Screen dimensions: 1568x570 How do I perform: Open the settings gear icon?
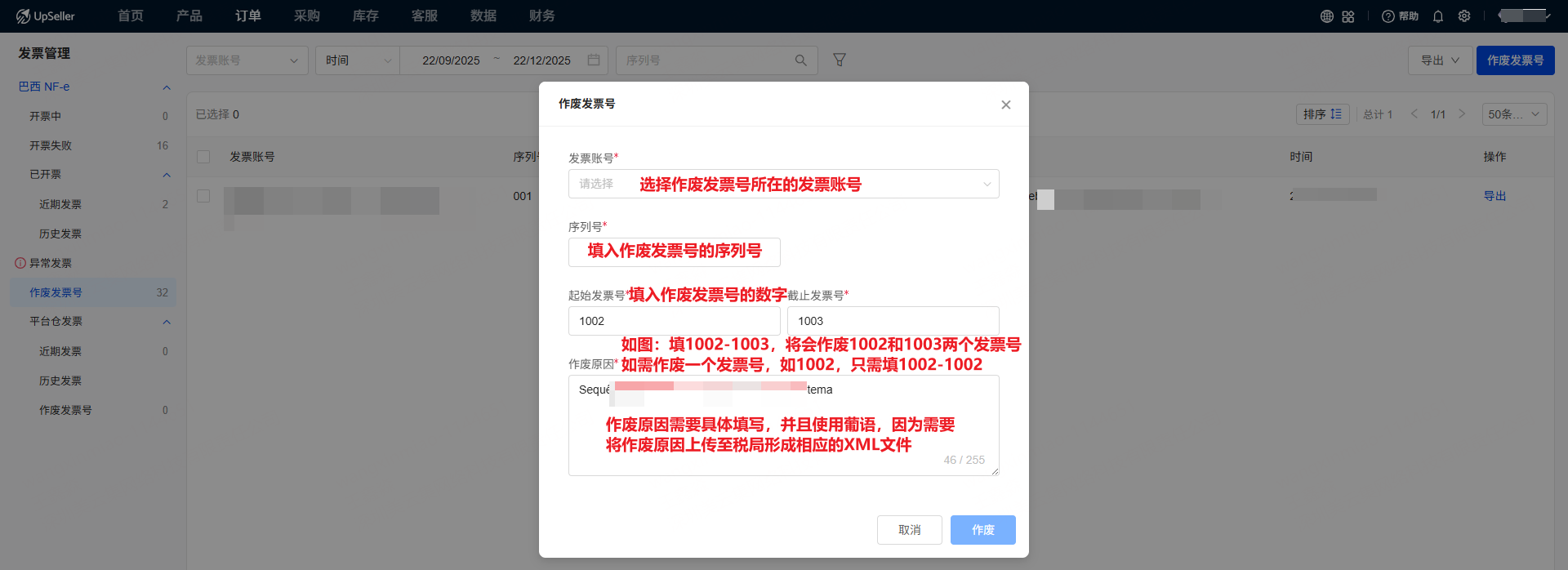[1464, 16]
